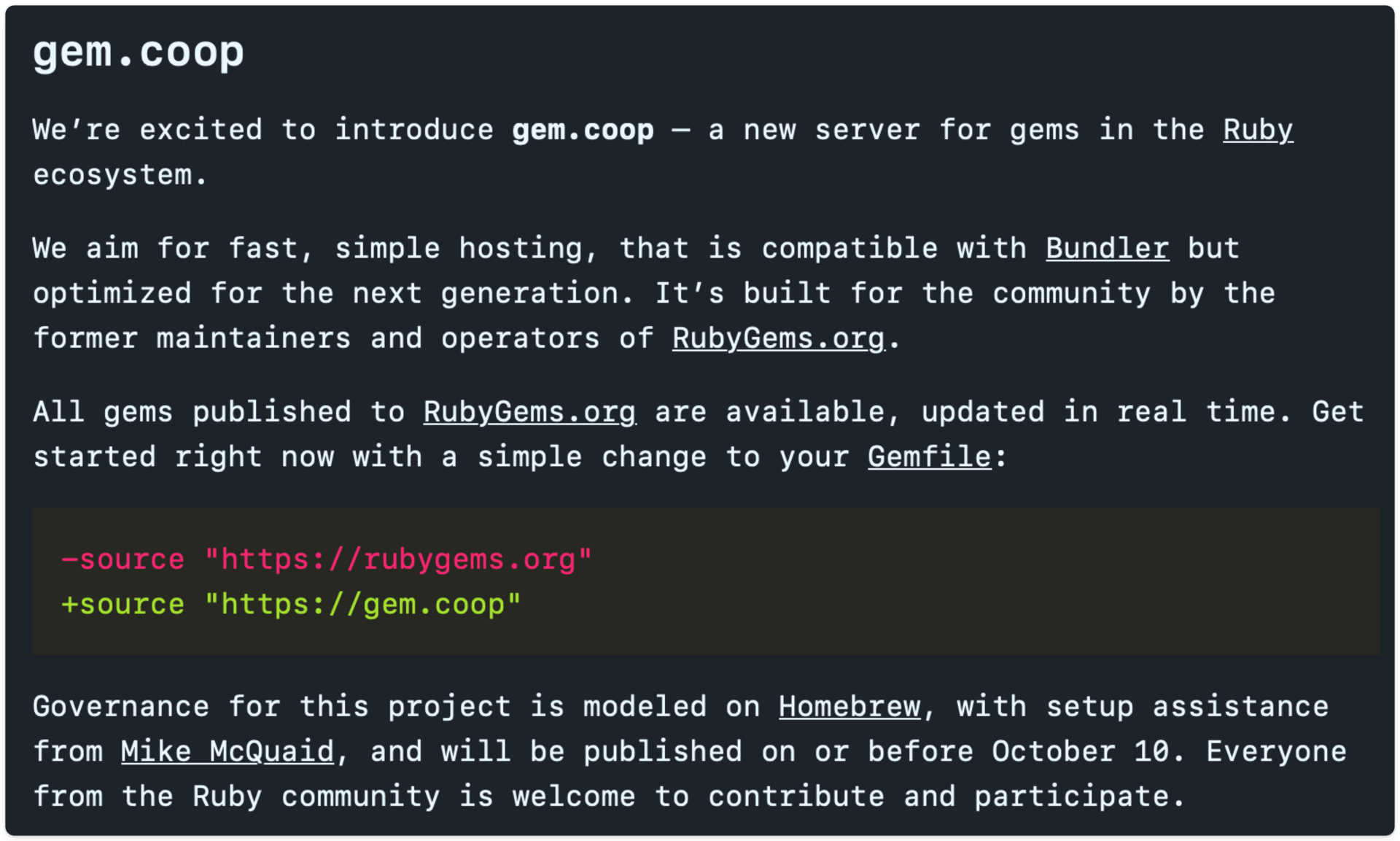Open the Bundler link
The height and width of the screenshot is (841, 1400).
[1107, 249]
